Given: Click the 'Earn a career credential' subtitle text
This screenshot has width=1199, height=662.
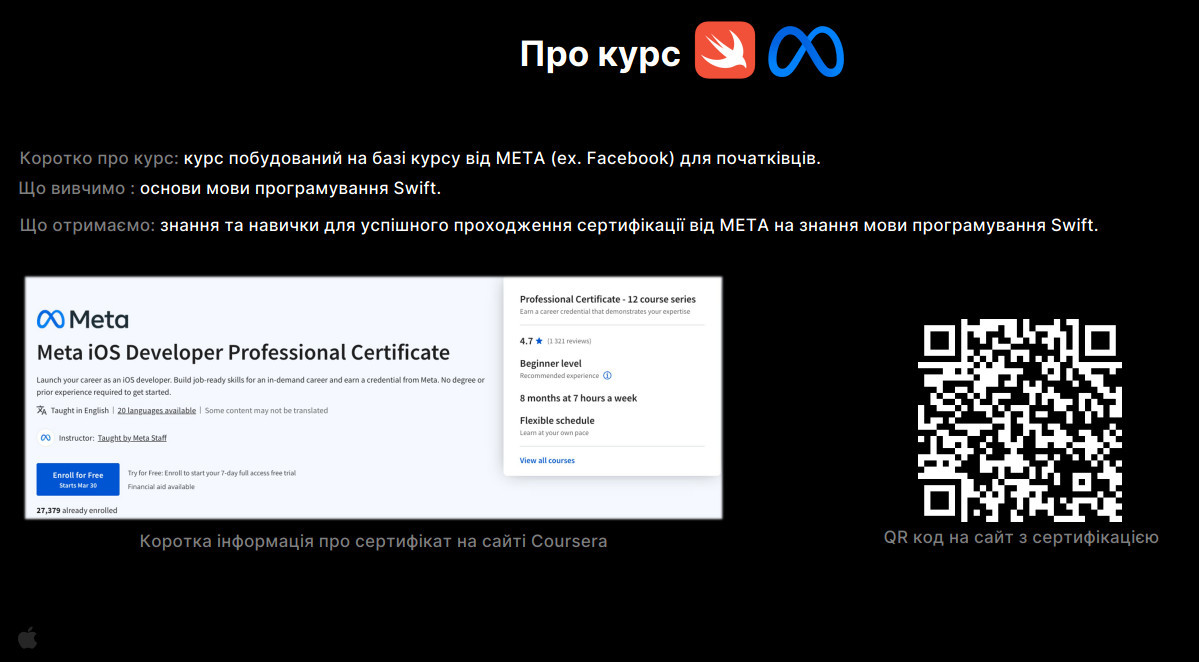Looking at the screenshot, I should pos(605,311).
